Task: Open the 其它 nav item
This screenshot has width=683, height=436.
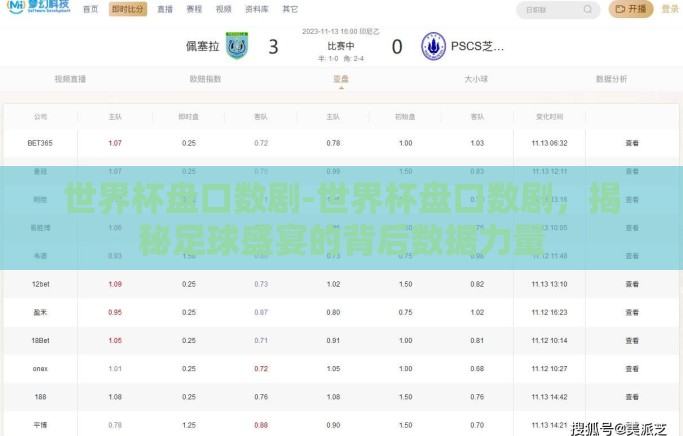Action: (x=290, y=9)
